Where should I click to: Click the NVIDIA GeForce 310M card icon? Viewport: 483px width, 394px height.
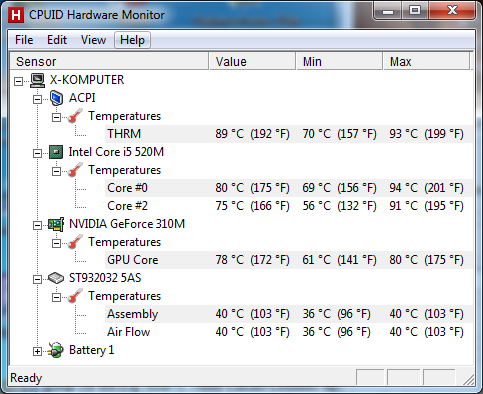[56, 224]
